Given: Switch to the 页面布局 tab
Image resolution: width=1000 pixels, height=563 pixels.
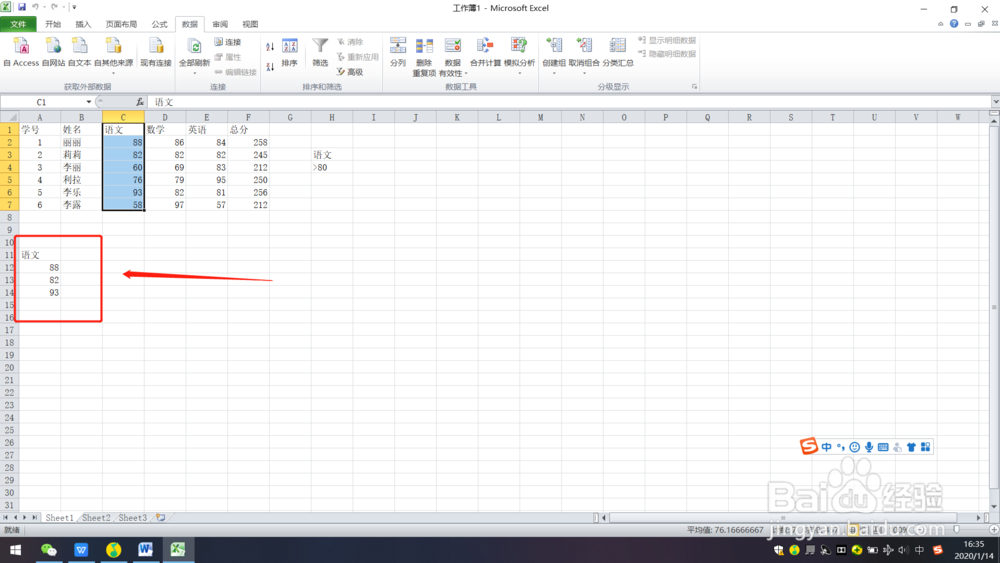Looking at the screenshot, I should (x=121, y=24).
